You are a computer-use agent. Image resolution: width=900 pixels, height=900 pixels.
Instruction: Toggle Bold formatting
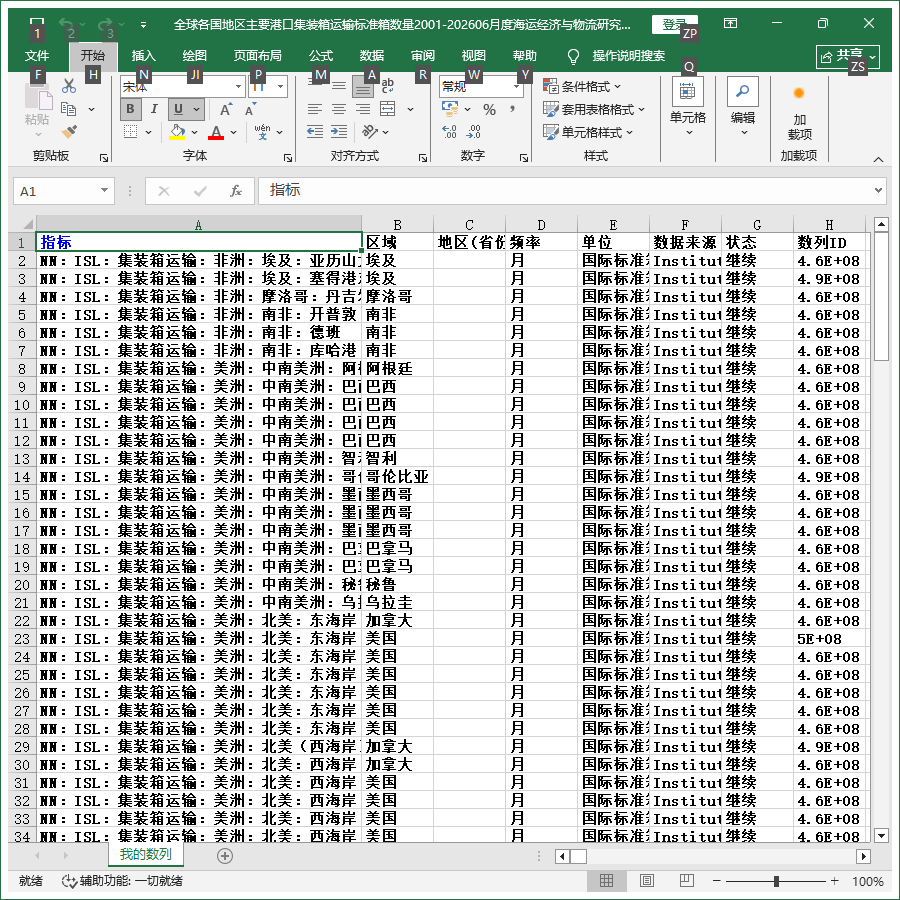click(130, 109)
